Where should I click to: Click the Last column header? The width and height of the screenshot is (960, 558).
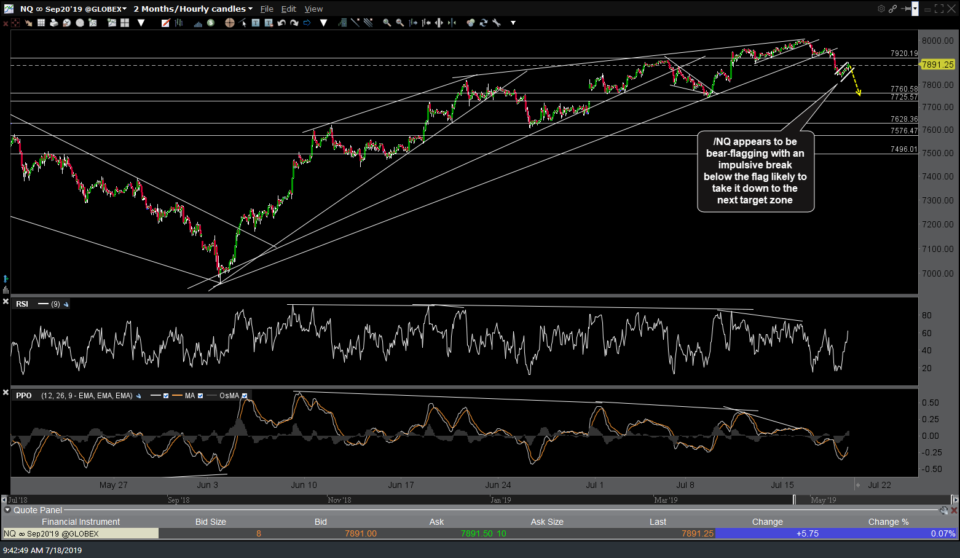pyautogui.click(x=658, y=522)
